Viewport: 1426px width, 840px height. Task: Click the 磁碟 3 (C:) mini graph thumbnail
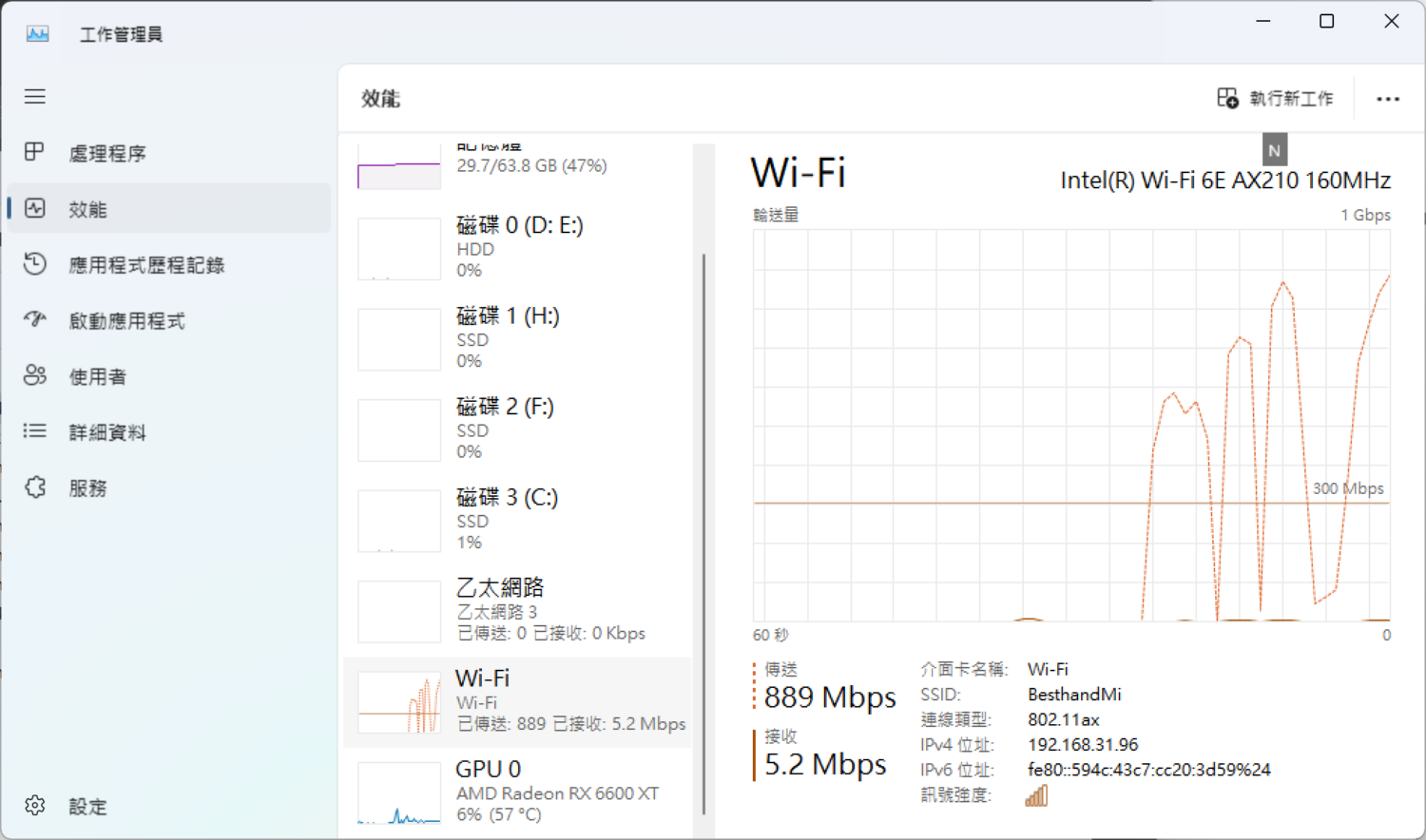tap(399, 521)
